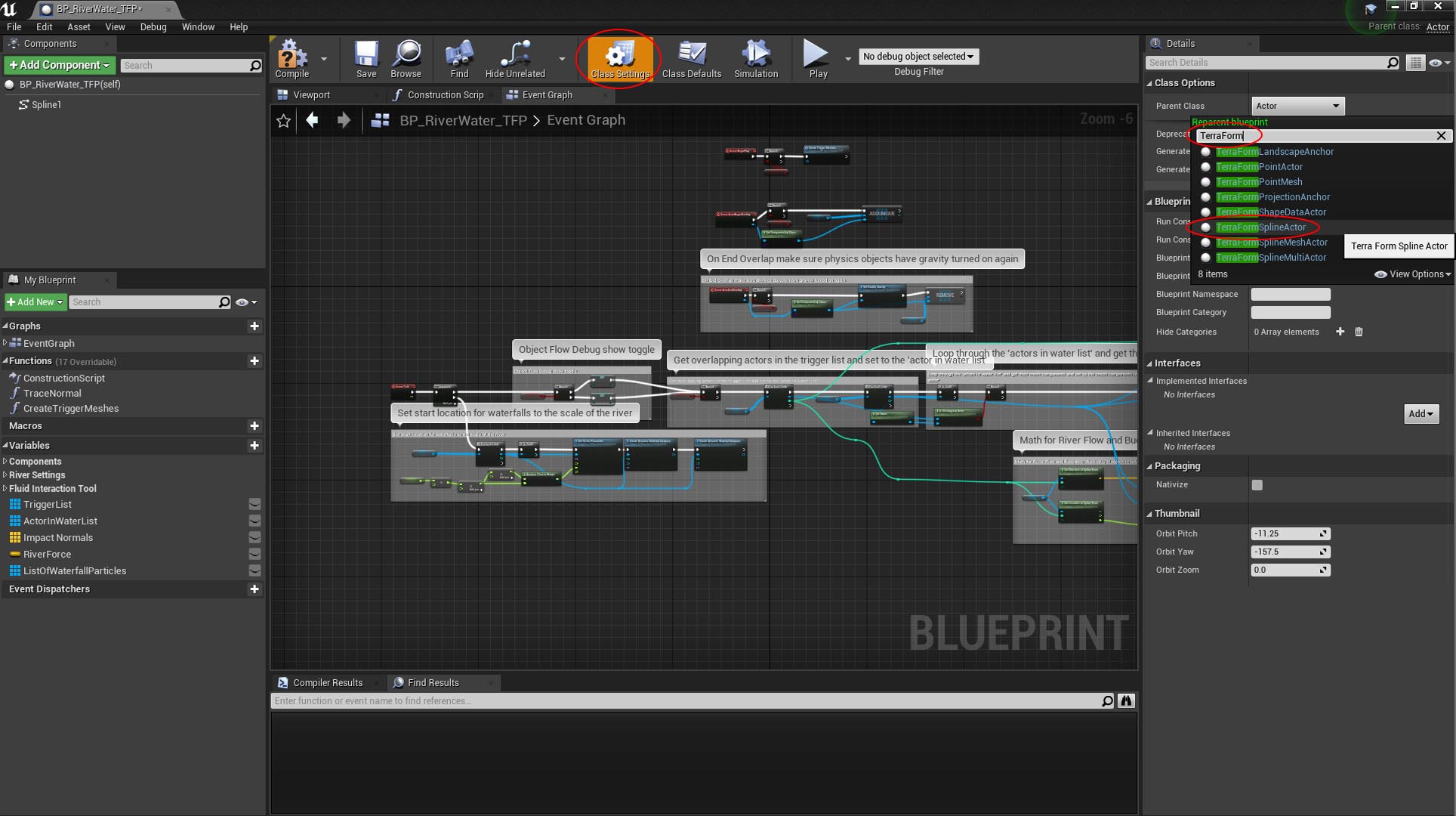Select TerraFormPointActor class

[x=1258, y=167]
